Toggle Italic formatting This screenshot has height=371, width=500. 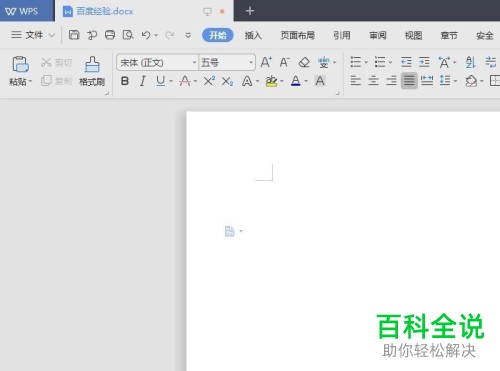143,81
